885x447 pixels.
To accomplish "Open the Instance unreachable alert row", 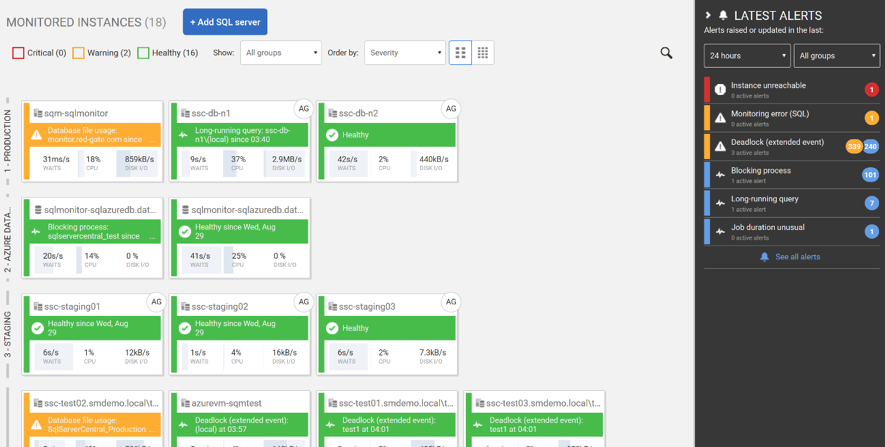I will pos(792,89).
